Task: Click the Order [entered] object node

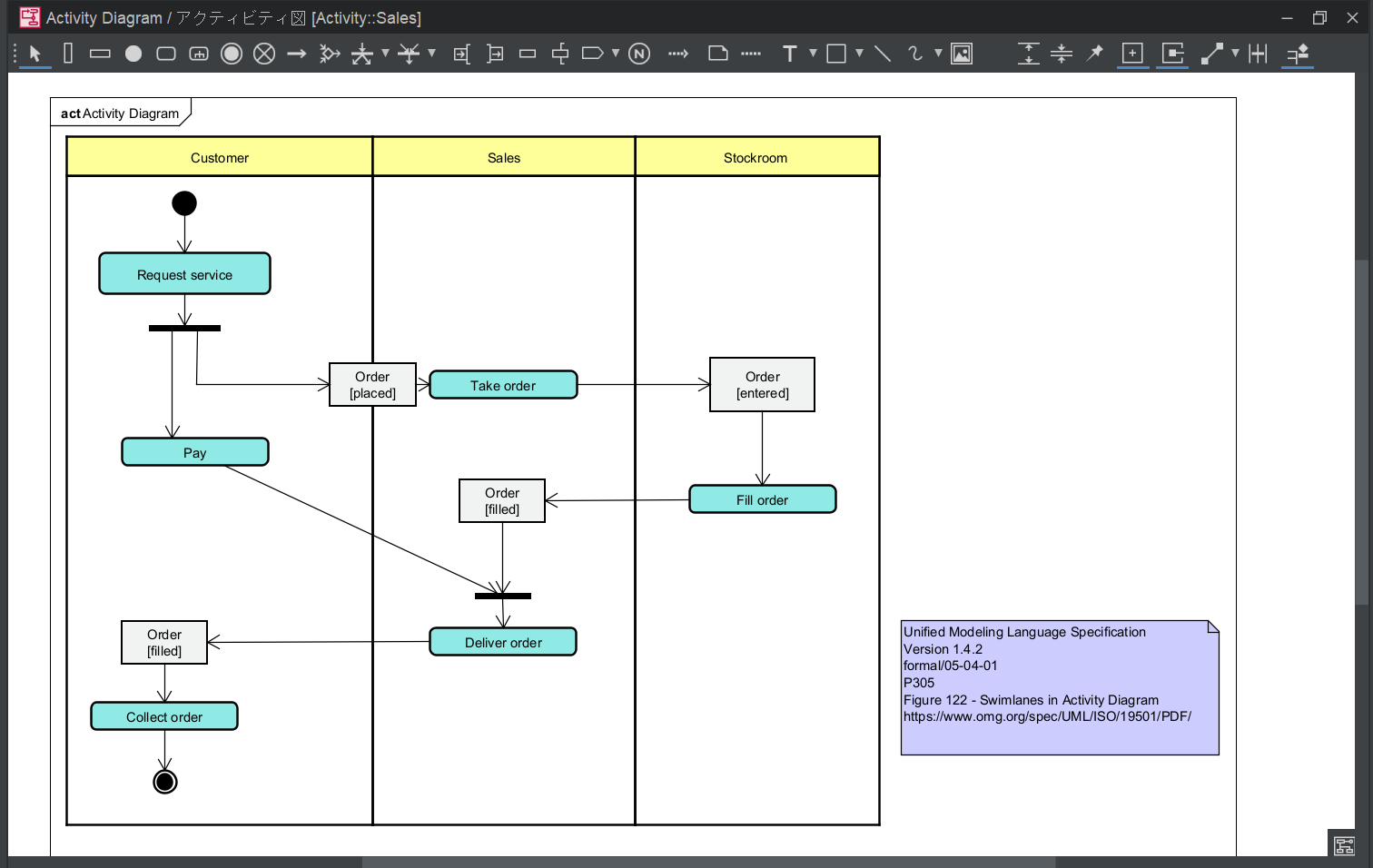Action: coord(763,385)
